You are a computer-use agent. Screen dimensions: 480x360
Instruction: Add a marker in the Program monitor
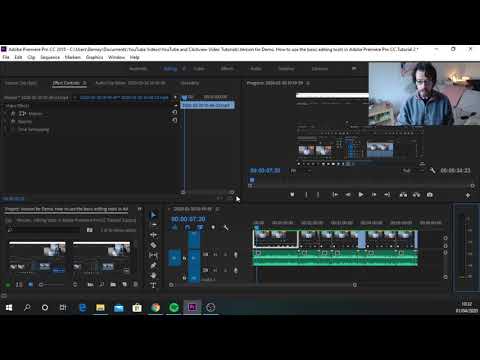point(292,195)
